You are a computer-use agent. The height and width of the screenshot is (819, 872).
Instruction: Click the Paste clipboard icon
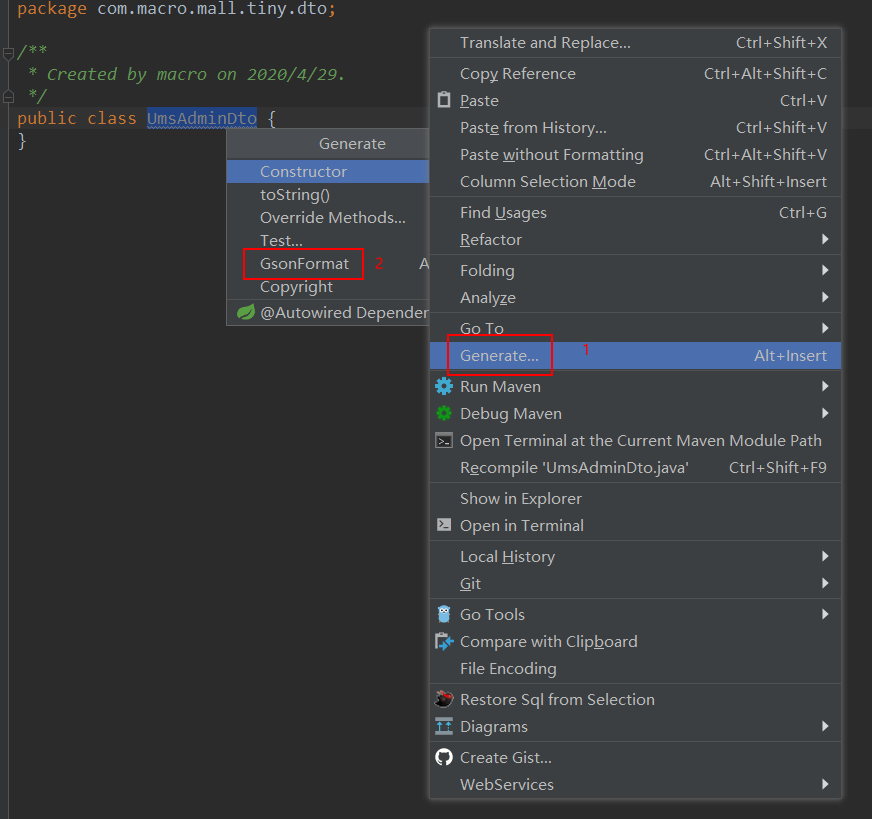[x=444, y=101]
